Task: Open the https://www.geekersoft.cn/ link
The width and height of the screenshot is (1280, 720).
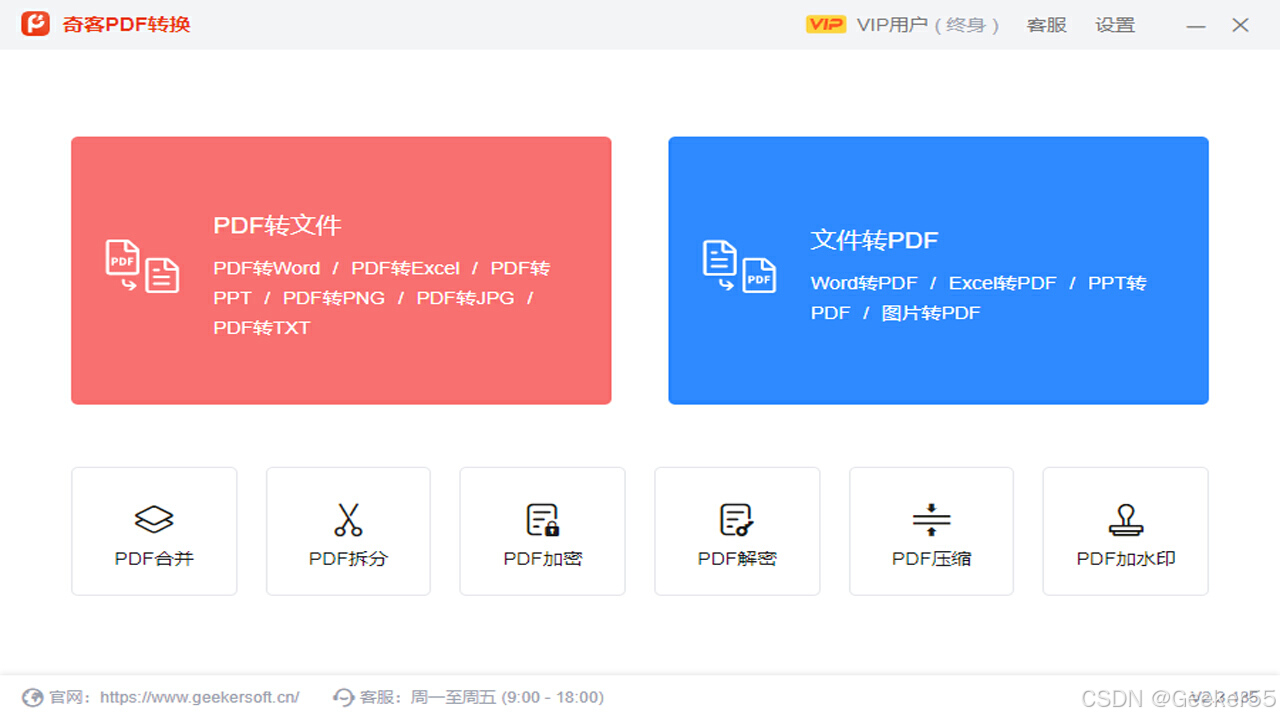Action: click(x=200, y=697)
